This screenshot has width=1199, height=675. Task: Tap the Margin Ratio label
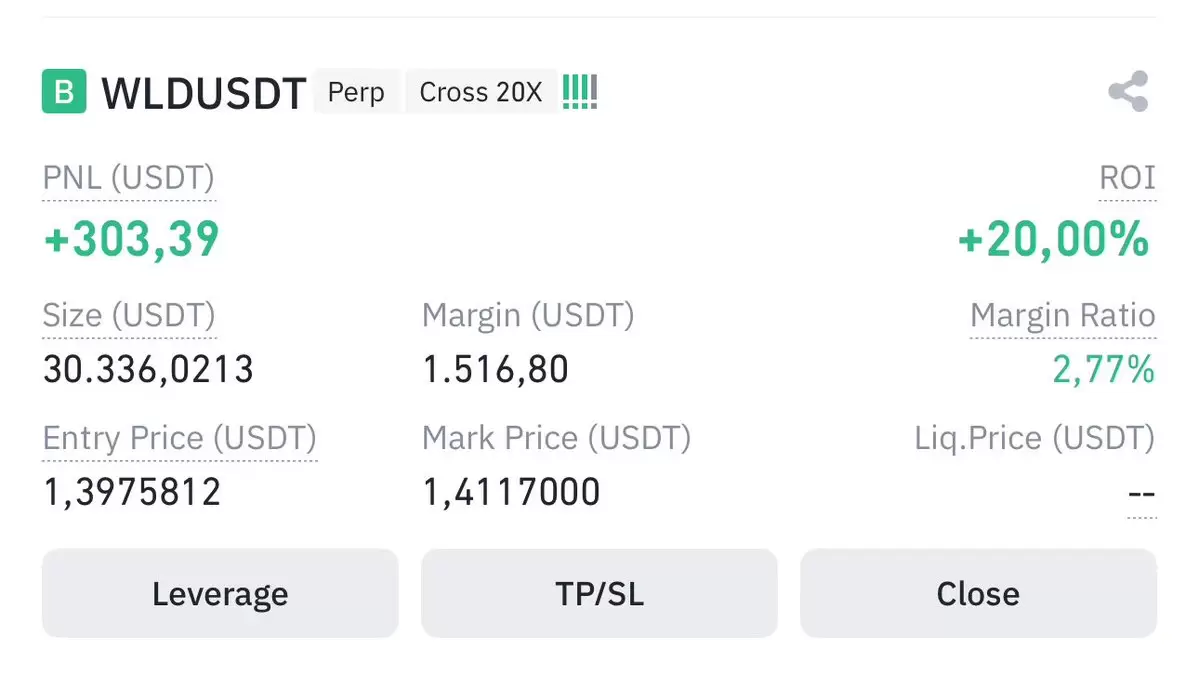click(x=1063, y=316)
